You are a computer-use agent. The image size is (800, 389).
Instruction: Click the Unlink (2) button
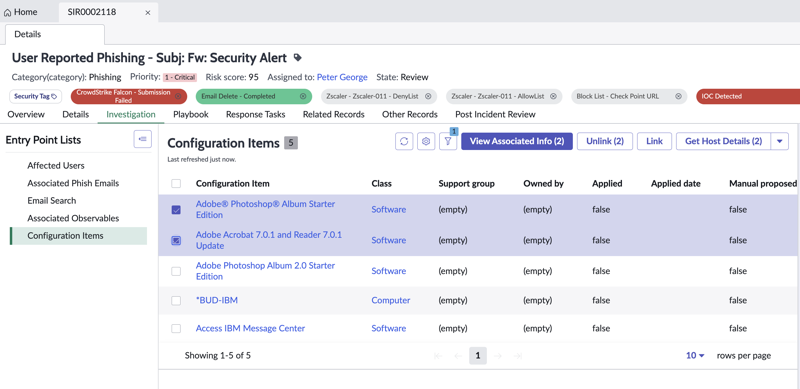point(605,141)
